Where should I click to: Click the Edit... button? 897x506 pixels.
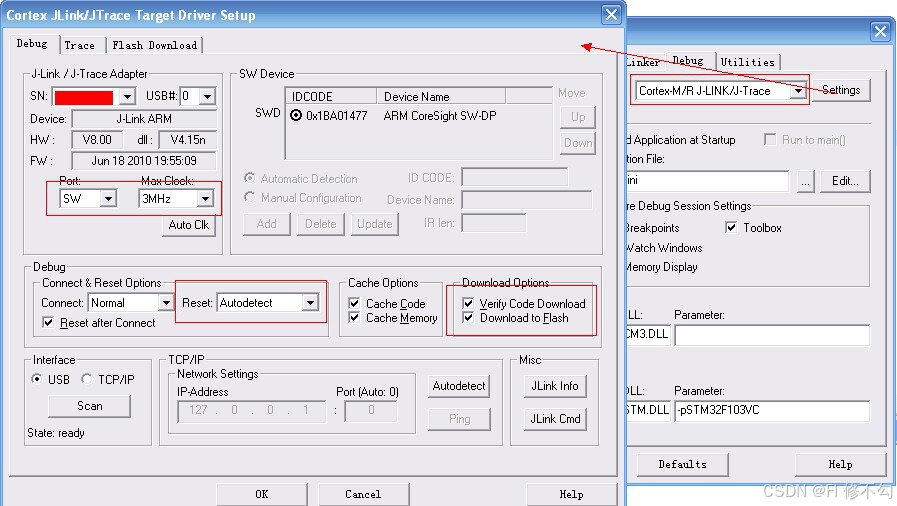(x=846, y=181)
